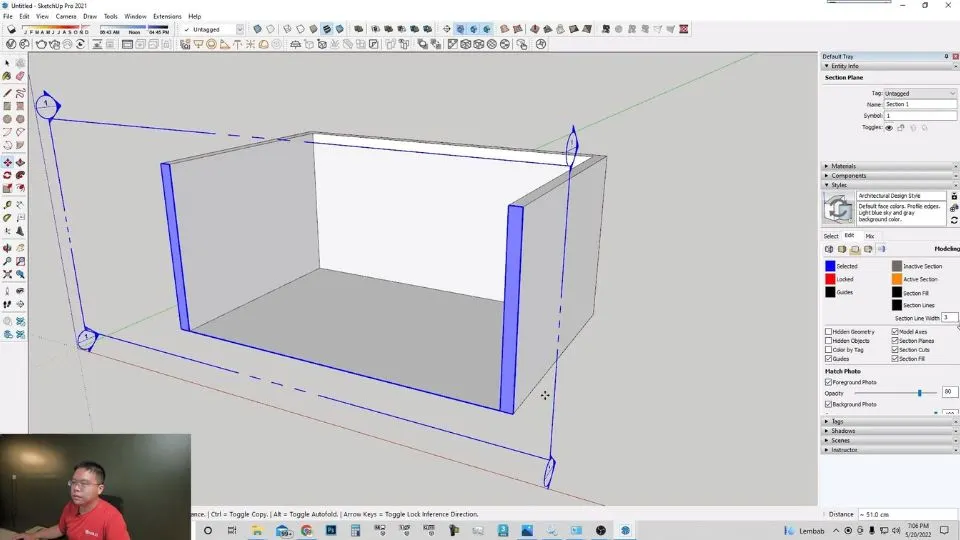The width and height of the screenshot is (960, 540).
Task: Expand the Materials panel
Action: click(844, 166)
